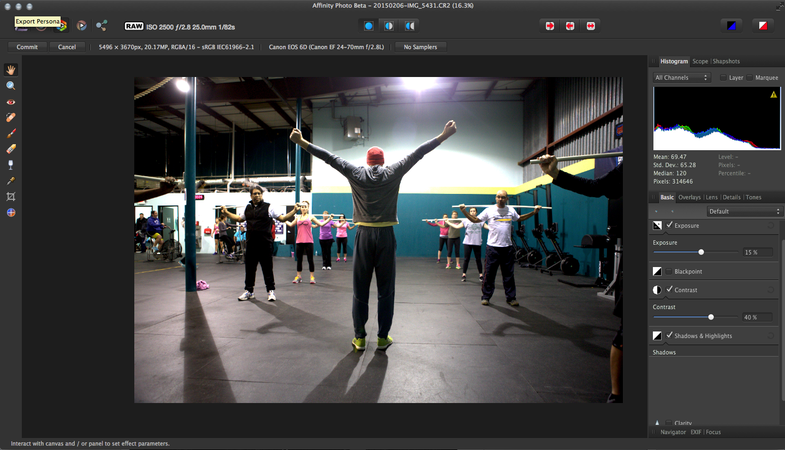Screen dimensions: 785x450
Task: Select the Zoom tool in the left toolbar
Action: click(x=11, y=86)
